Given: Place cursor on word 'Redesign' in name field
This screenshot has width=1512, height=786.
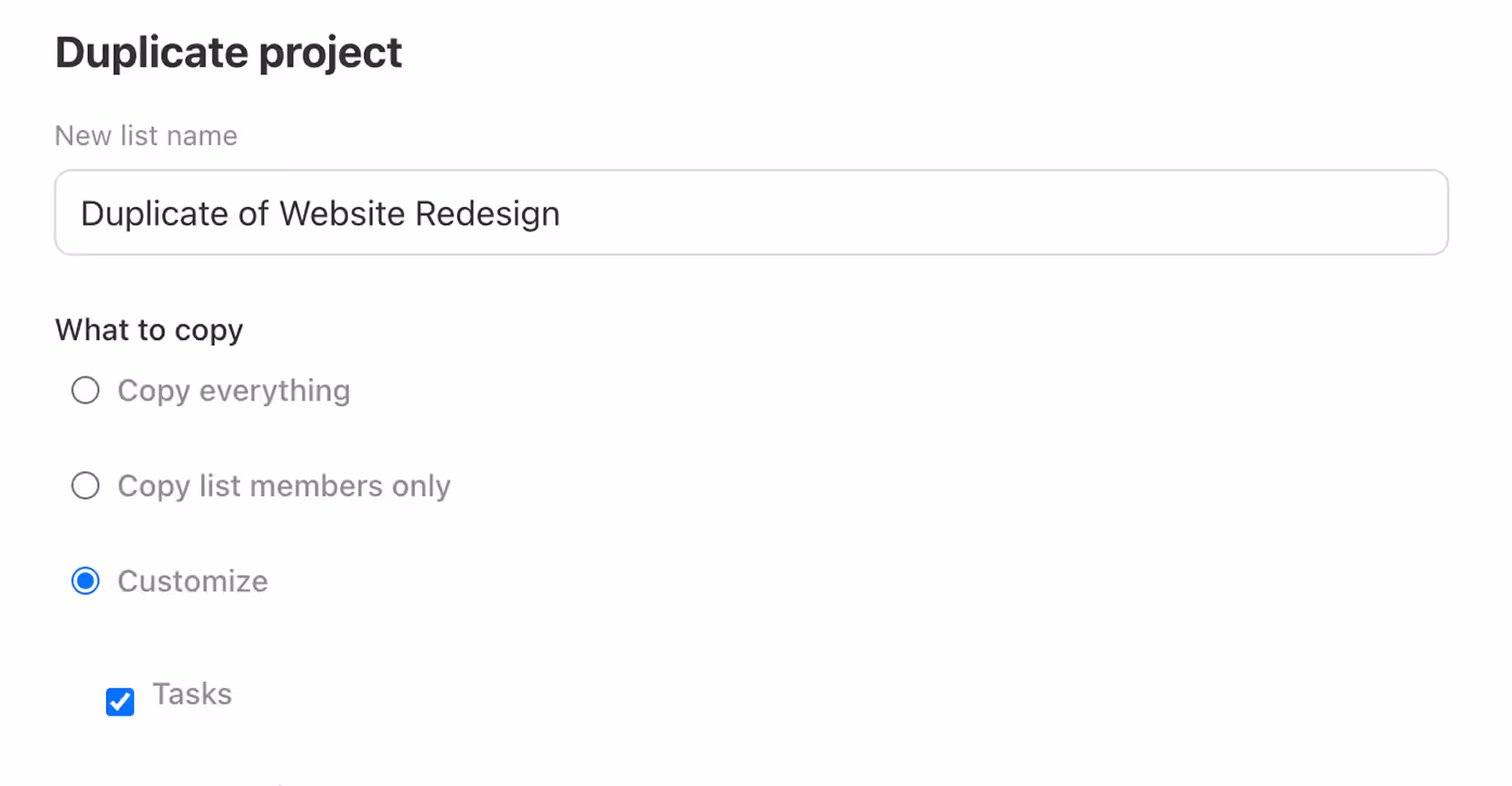Looking at the screenshot, I should pos(487,214).
